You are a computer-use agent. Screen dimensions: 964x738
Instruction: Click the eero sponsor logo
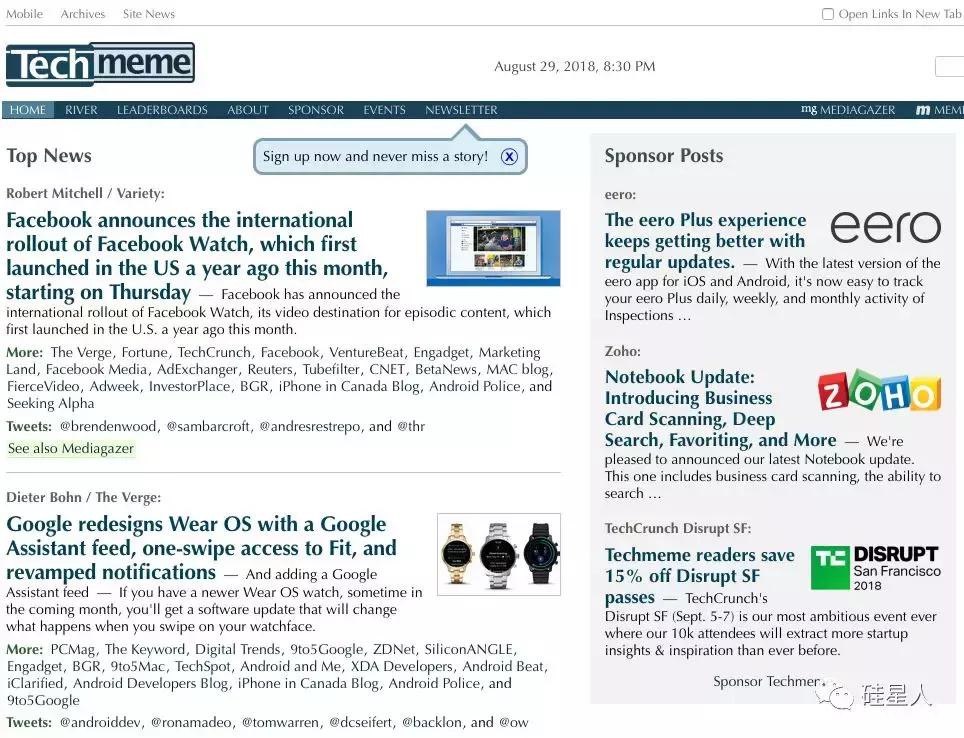[x=885, y=227]
